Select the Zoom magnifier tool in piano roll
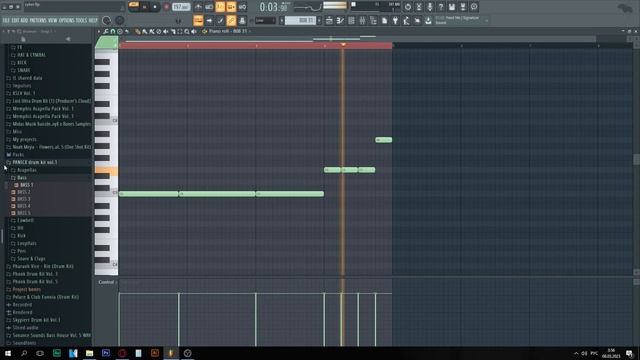This screenshot has width=640, height=360. click(187, 31)
